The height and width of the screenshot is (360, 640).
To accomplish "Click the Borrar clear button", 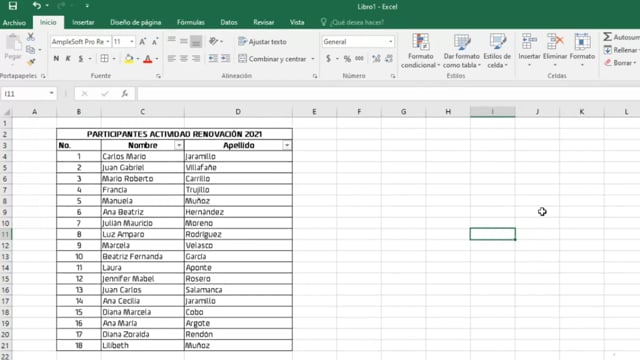I will pyautogui.click(x=620, y=62).
